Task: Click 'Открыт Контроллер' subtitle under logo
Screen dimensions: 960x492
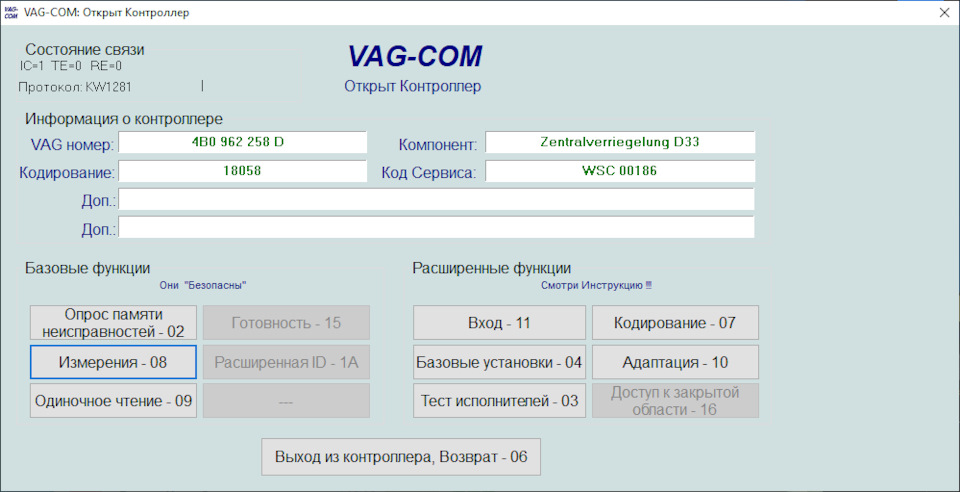Action: click(413, 86)
